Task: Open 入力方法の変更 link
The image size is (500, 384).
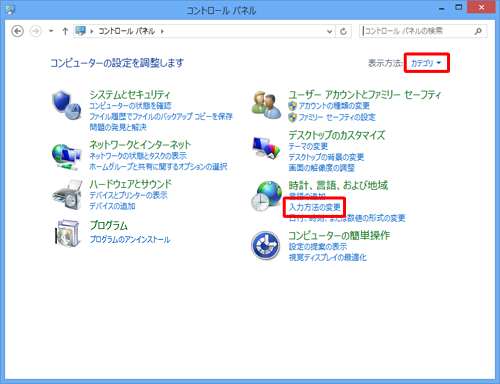Action: pos(315,207)
